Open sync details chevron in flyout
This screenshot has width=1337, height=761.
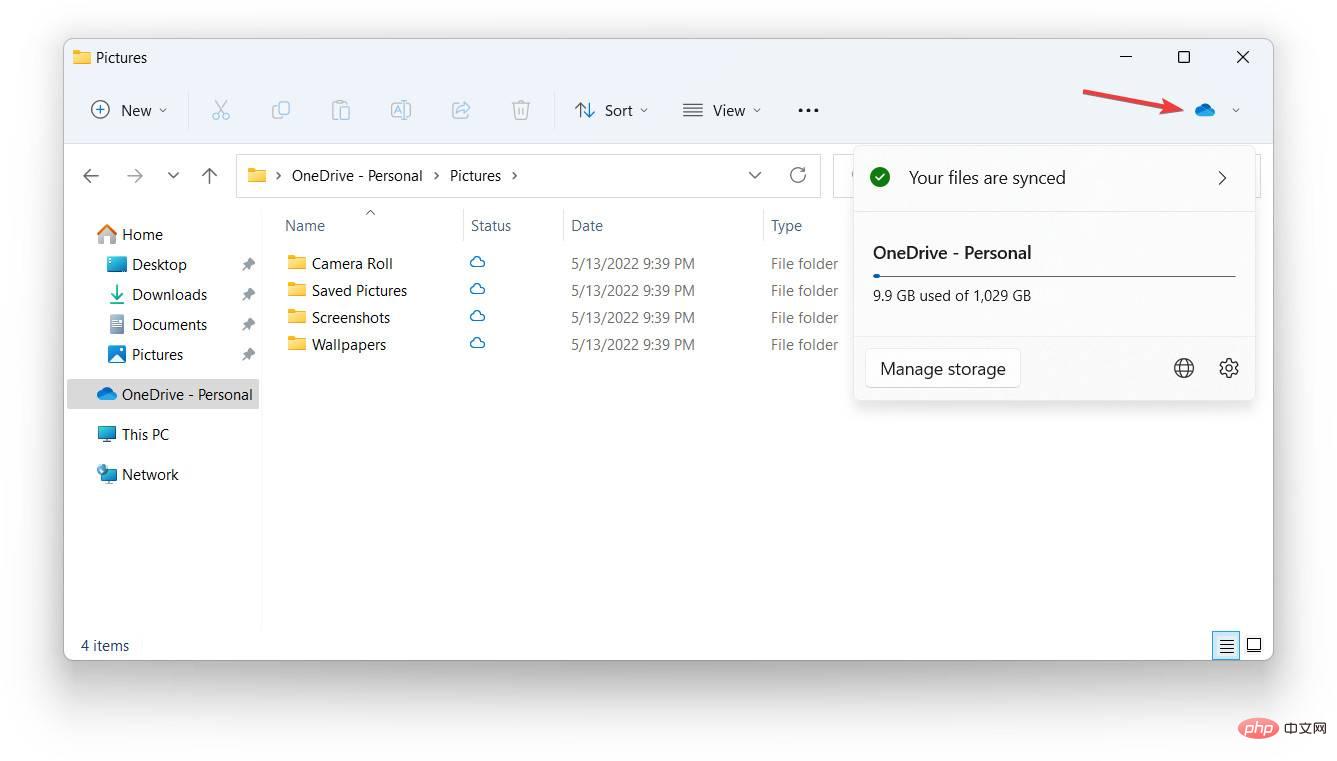1222,178
